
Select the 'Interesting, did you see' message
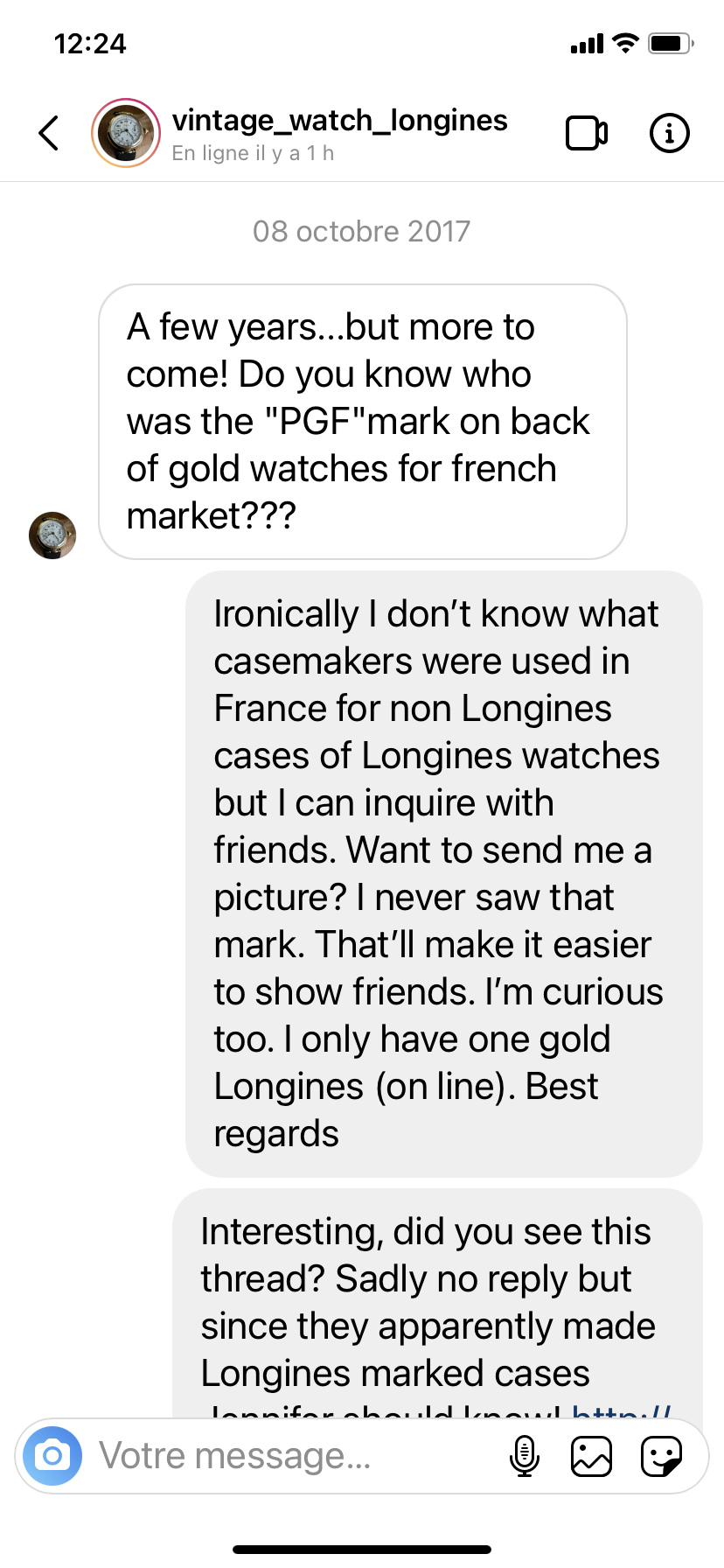pos(438,1302)
